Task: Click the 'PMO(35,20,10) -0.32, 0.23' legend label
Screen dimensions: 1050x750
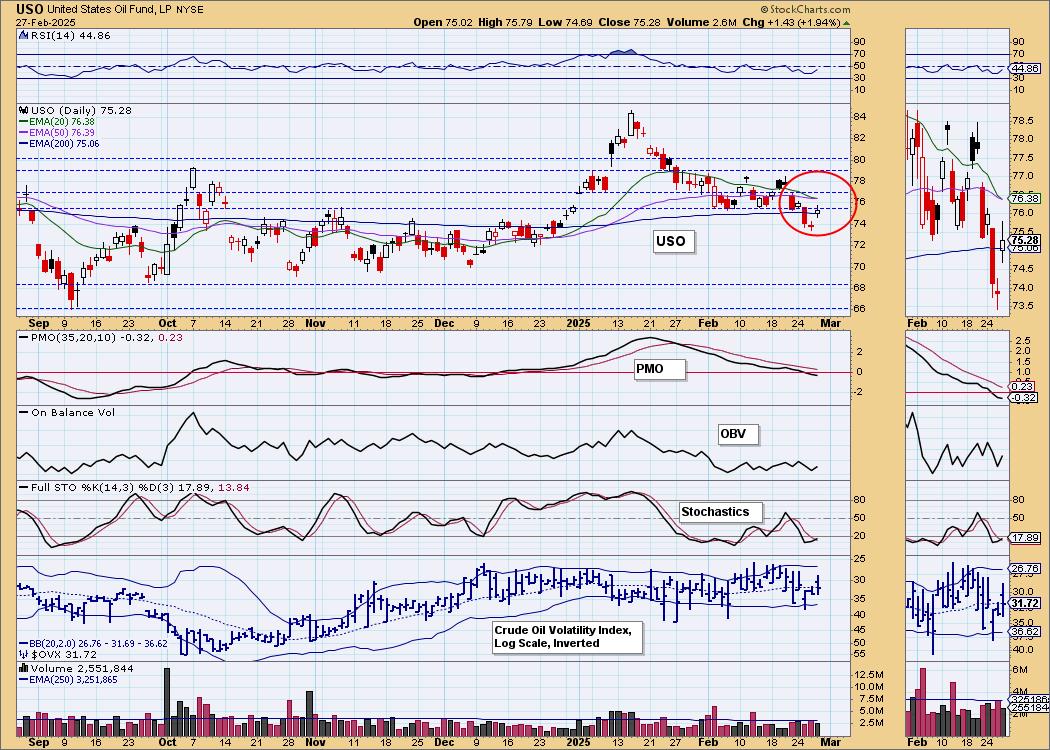Action: click(106, 338)
